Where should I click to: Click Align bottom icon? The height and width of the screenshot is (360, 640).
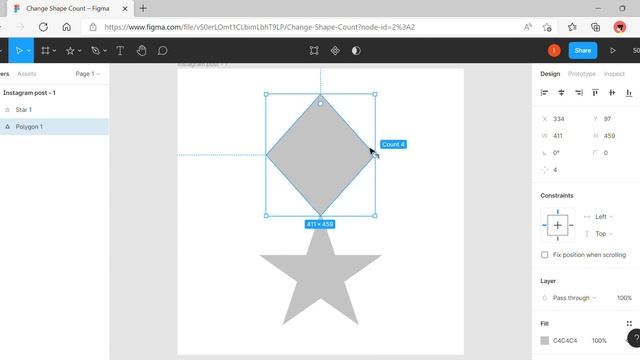629,93
